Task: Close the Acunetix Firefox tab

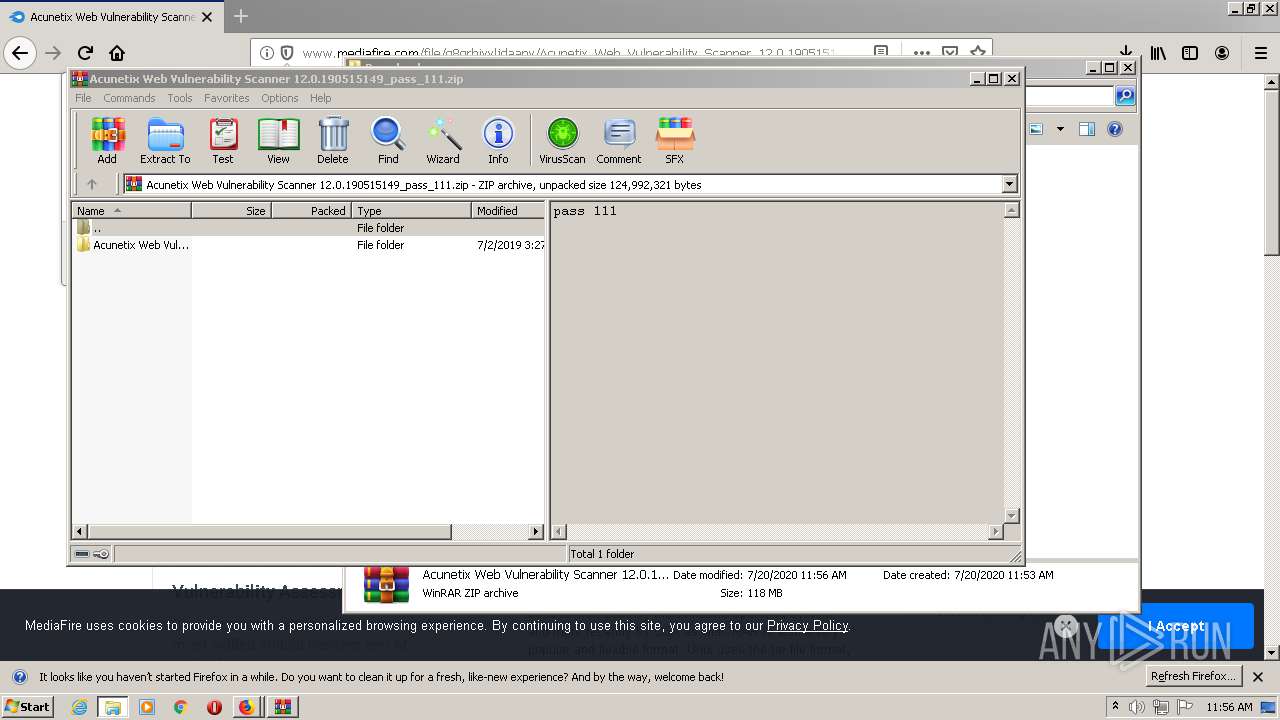Action: [x=207, y=17]
